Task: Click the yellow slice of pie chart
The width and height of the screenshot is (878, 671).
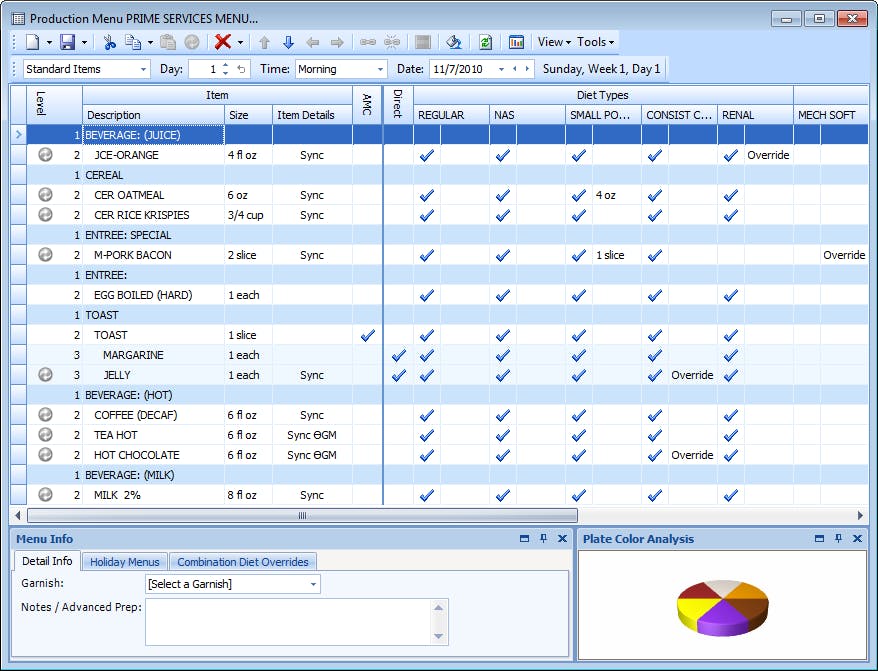Action: [693, 611]
